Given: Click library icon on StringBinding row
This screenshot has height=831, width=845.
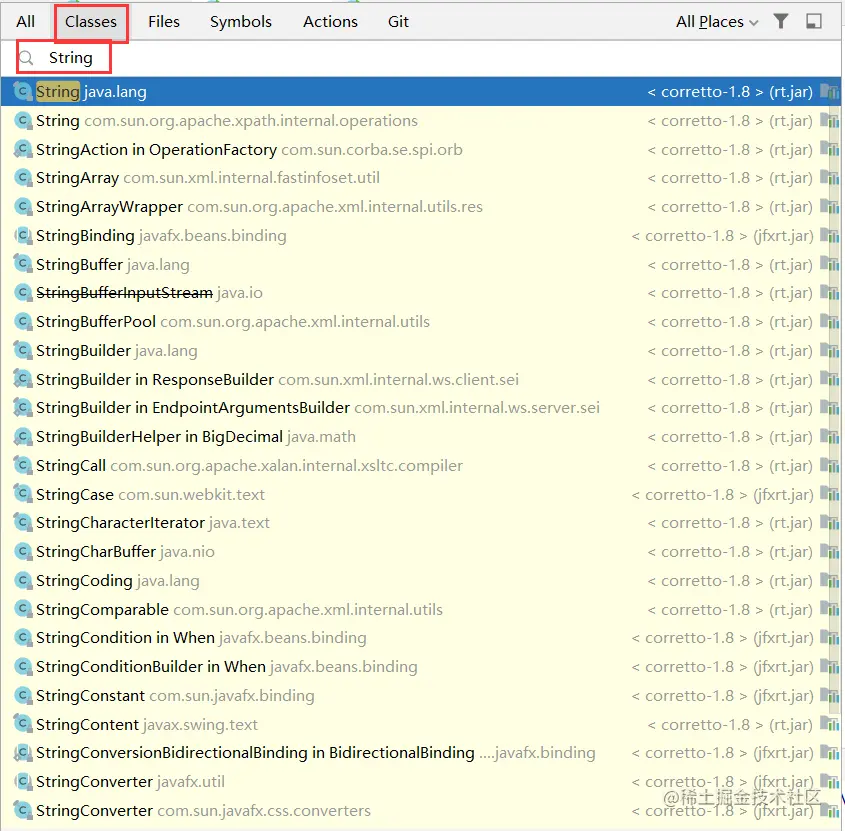Looking at the screenshot, I should pyautogui.click(x=829, y=236).
